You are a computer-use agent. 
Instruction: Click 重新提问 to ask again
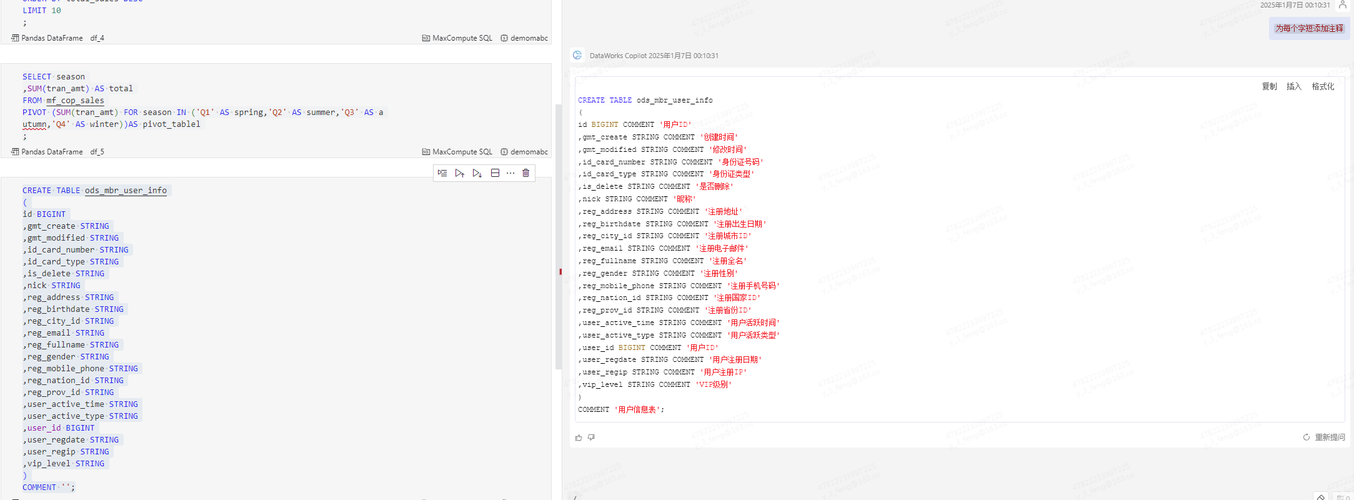1324,437
